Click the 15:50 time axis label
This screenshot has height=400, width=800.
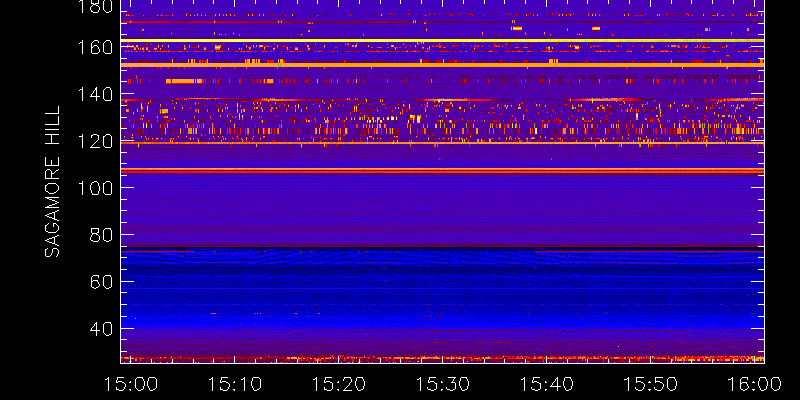click(x=651, y=384)
